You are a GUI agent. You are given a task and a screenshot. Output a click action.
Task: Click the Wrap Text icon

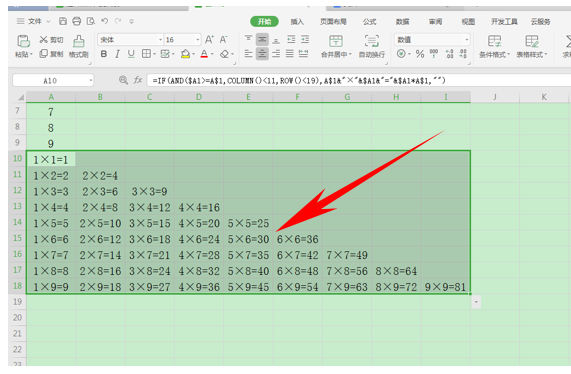pyautogui.click(x=371, y=41)
